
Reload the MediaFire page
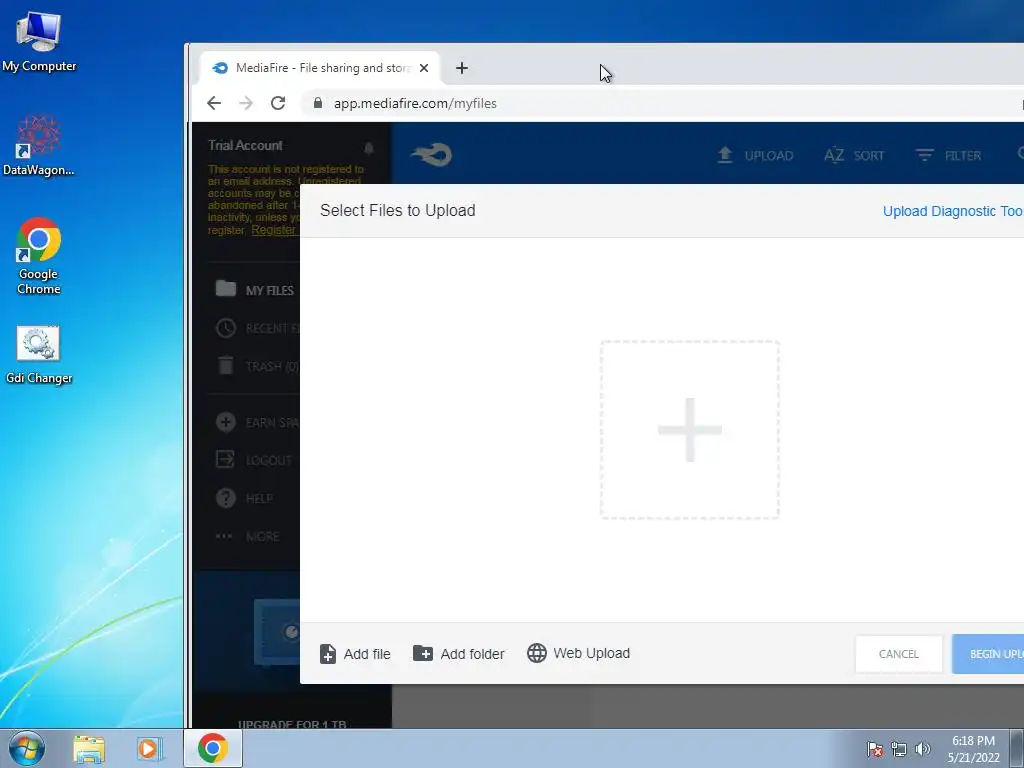tap(278, 103)
